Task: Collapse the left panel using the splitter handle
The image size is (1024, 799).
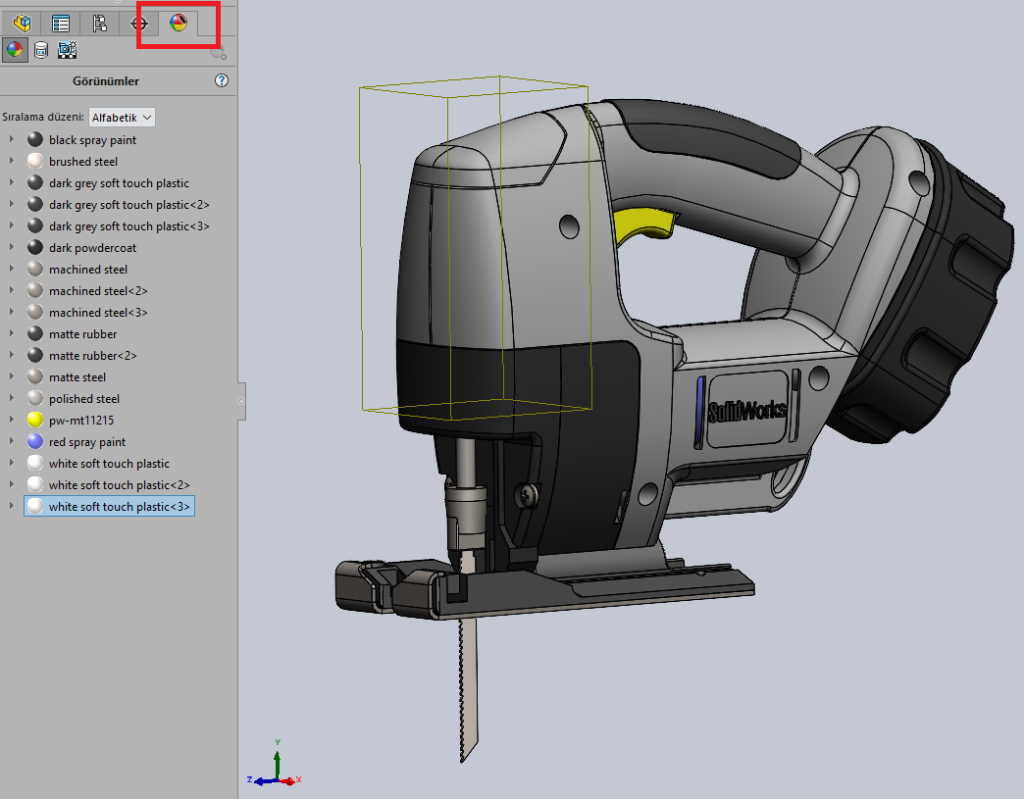Action: point(240,400)
